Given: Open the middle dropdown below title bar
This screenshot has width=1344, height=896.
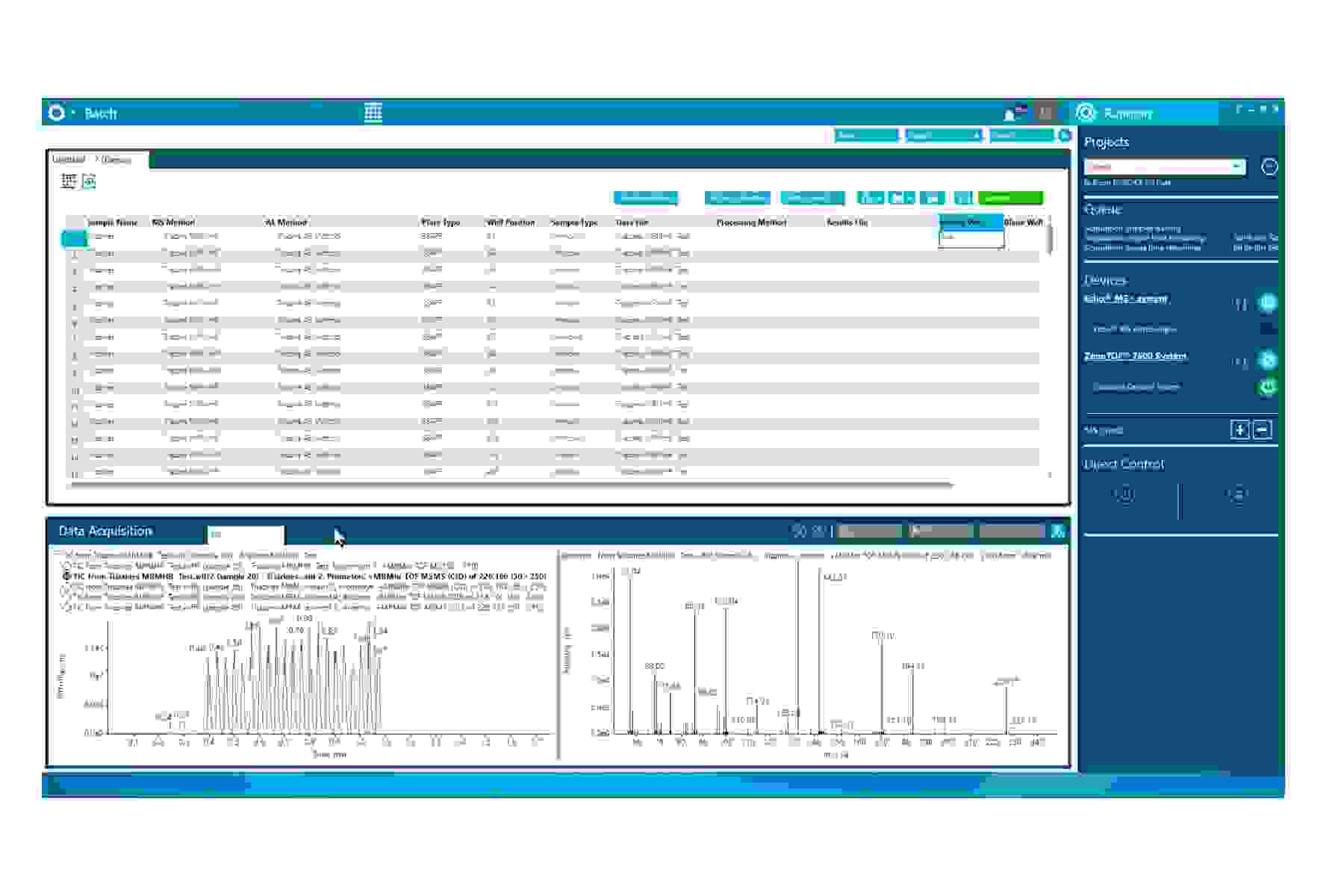Looking at the screenshot, I should [943, 135].
